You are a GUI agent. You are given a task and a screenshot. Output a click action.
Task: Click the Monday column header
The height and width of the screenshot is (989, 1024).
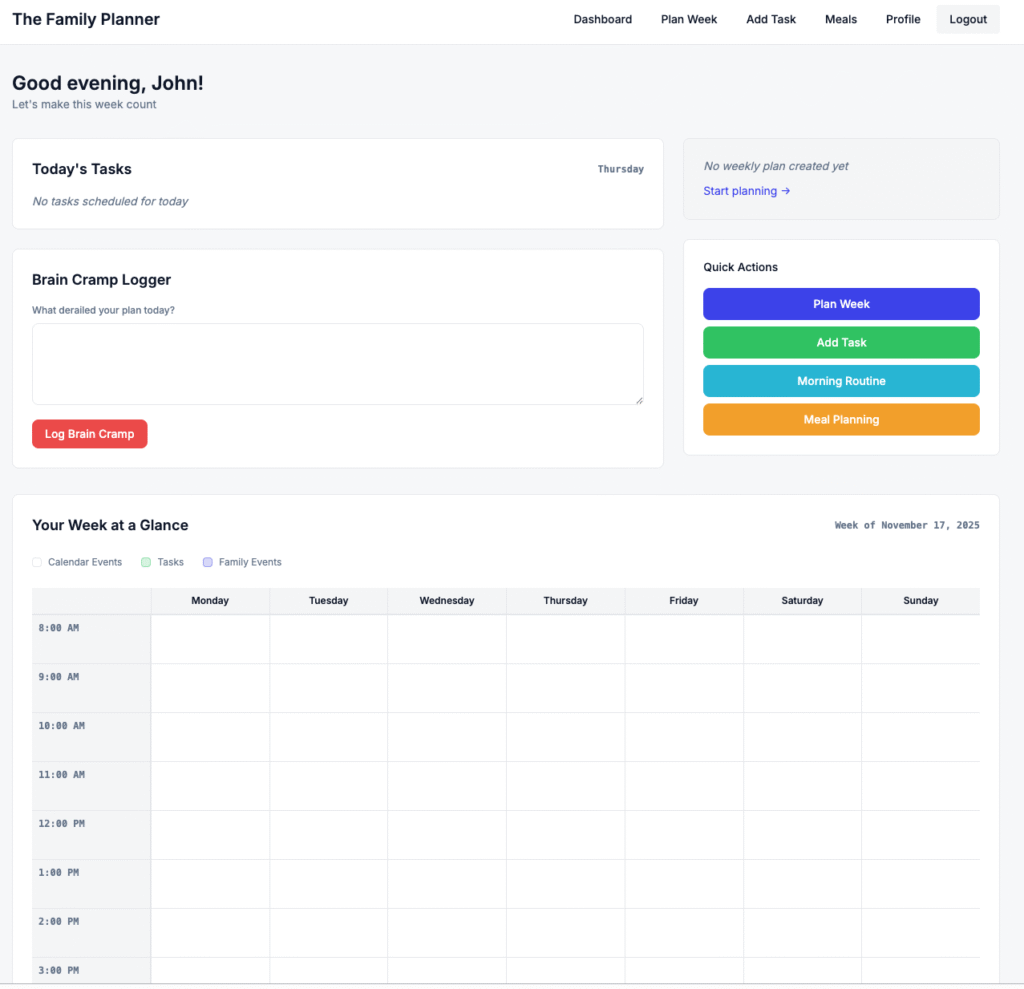[210, 600]
